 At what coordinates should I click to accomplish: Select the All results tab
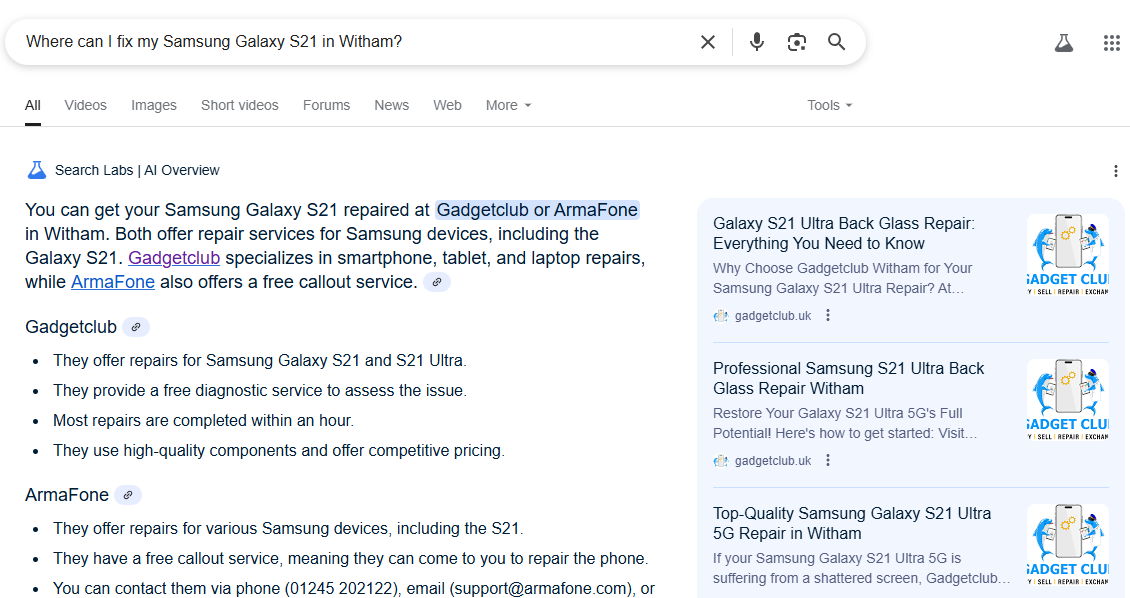32,105
